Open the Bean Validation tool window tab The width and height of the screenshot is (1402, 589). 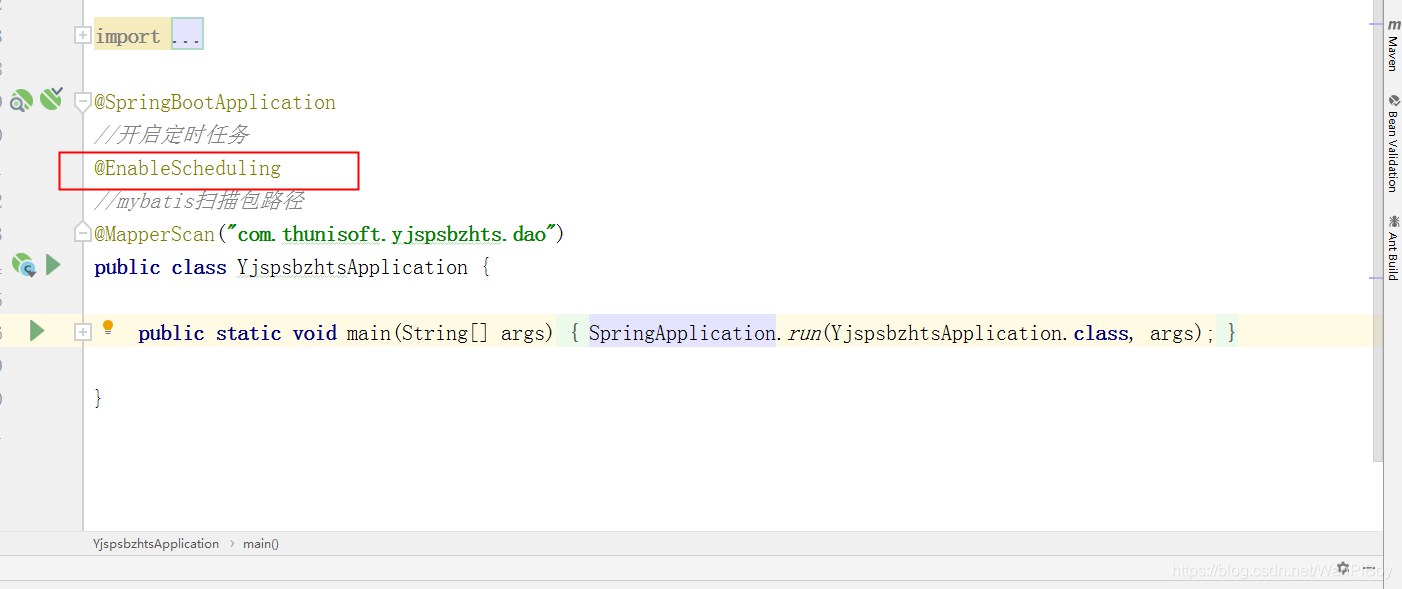[1393, 143]
